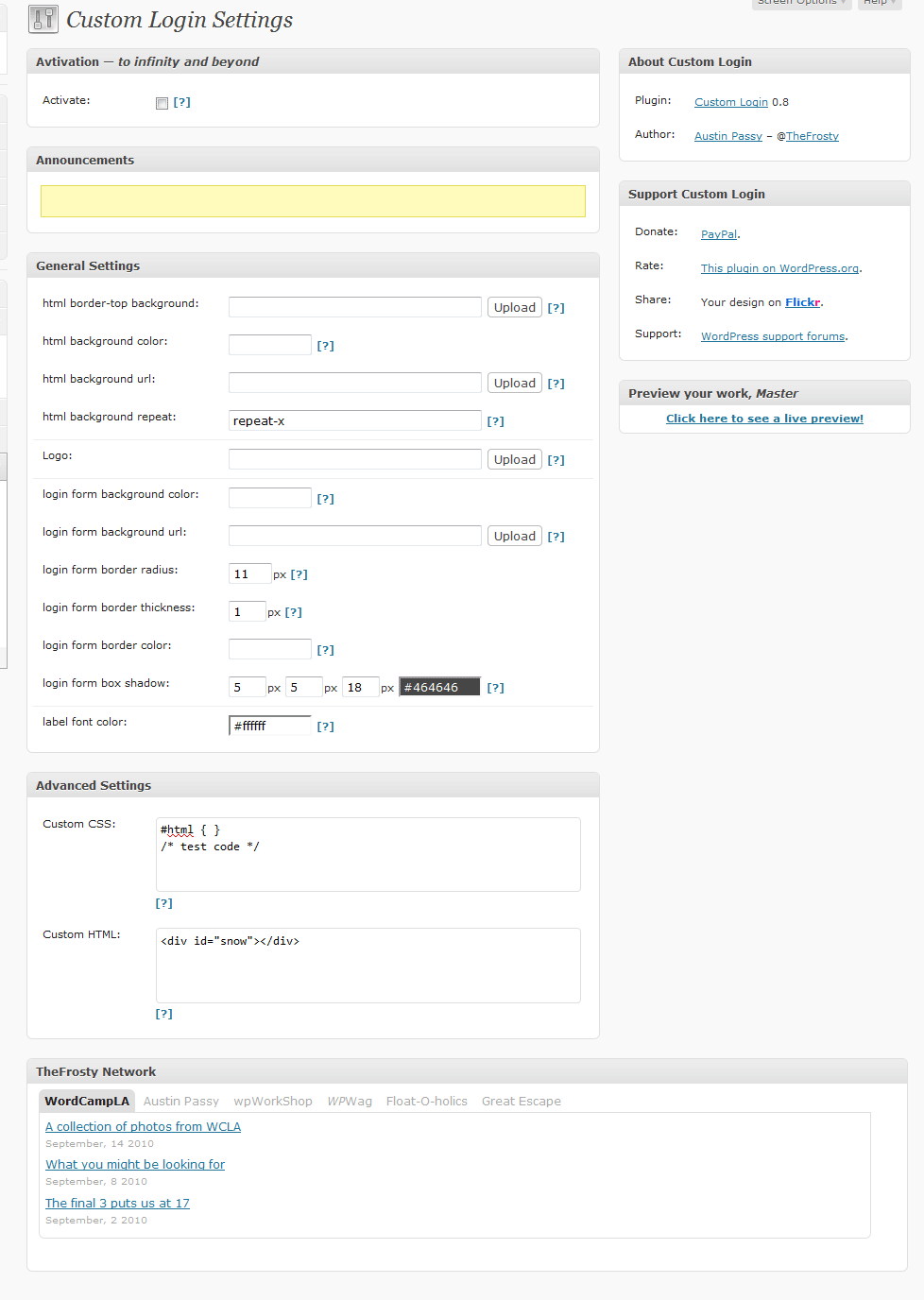This screenshot has height=1300, width=924.
Task: Click the Custom Login Settings header icon
Action: (43, 19)
